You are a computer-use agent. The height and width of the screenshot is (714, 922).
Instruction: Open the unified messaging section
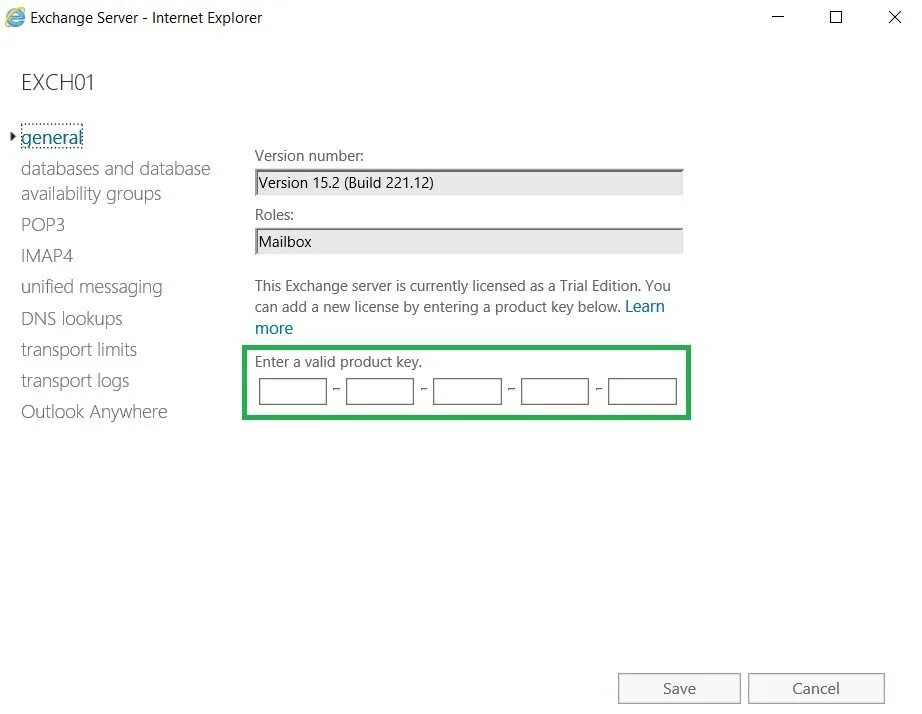coord(92,287)
